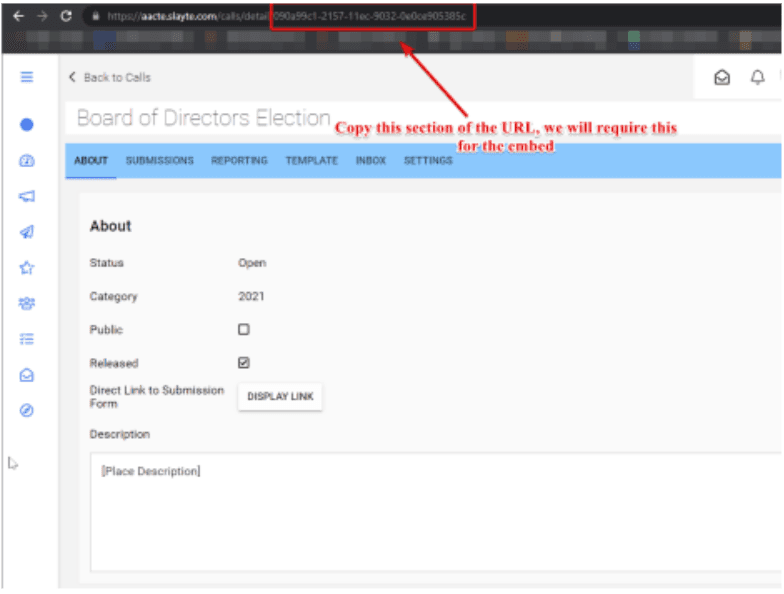Click the Direct Link to Submission Form label
Viewport: 784px width, 594px height.
156,396
